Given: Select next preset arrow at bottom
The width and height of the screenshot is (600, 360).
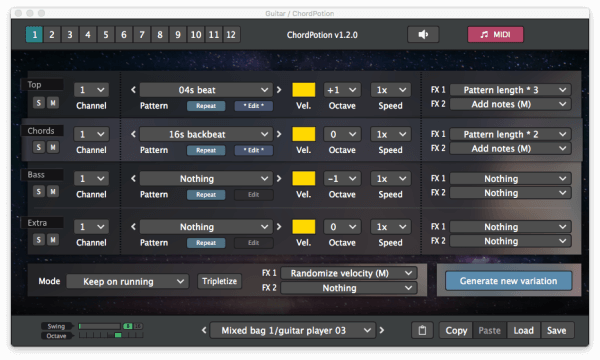Looking at the screenshot, I should 382,330.
